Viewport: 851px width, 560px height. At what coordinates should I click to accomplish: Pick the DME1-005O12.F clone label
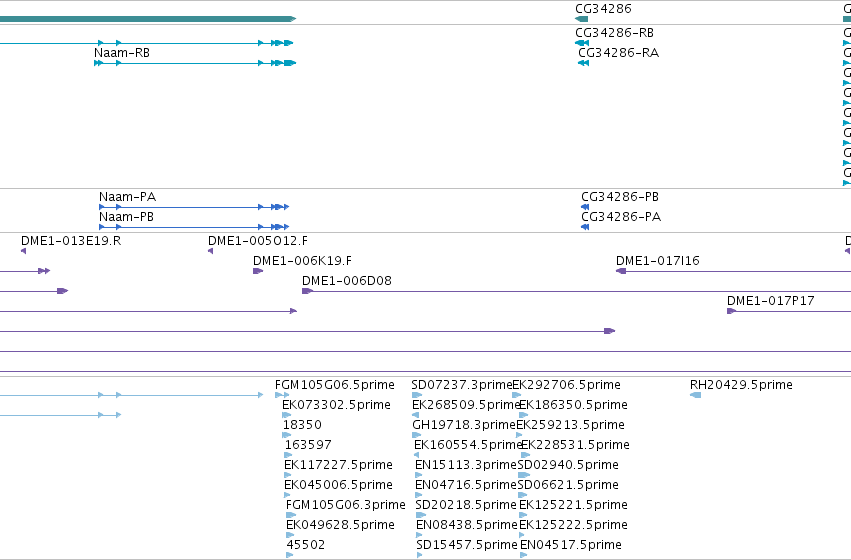[258, 240]
